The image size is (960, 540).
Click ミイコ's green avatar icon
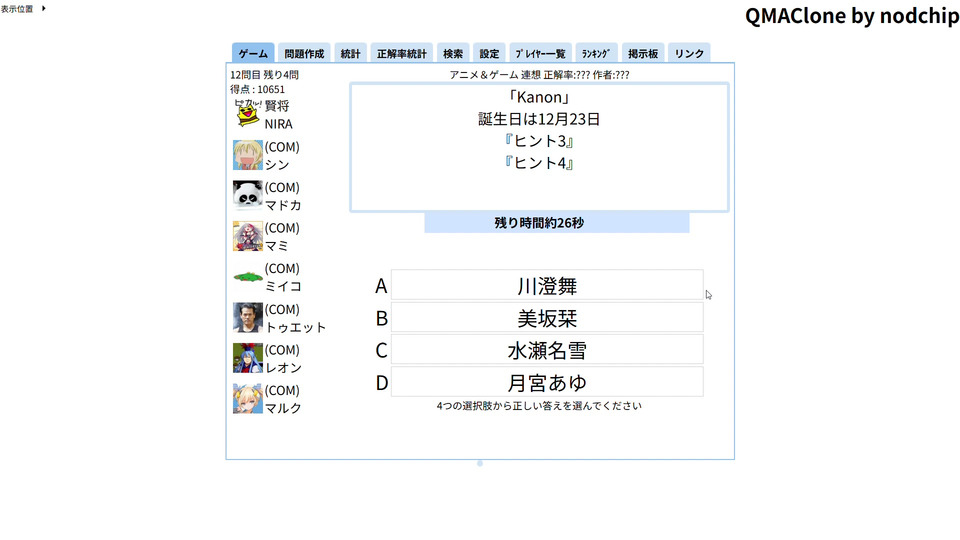(x=248, y=277)
